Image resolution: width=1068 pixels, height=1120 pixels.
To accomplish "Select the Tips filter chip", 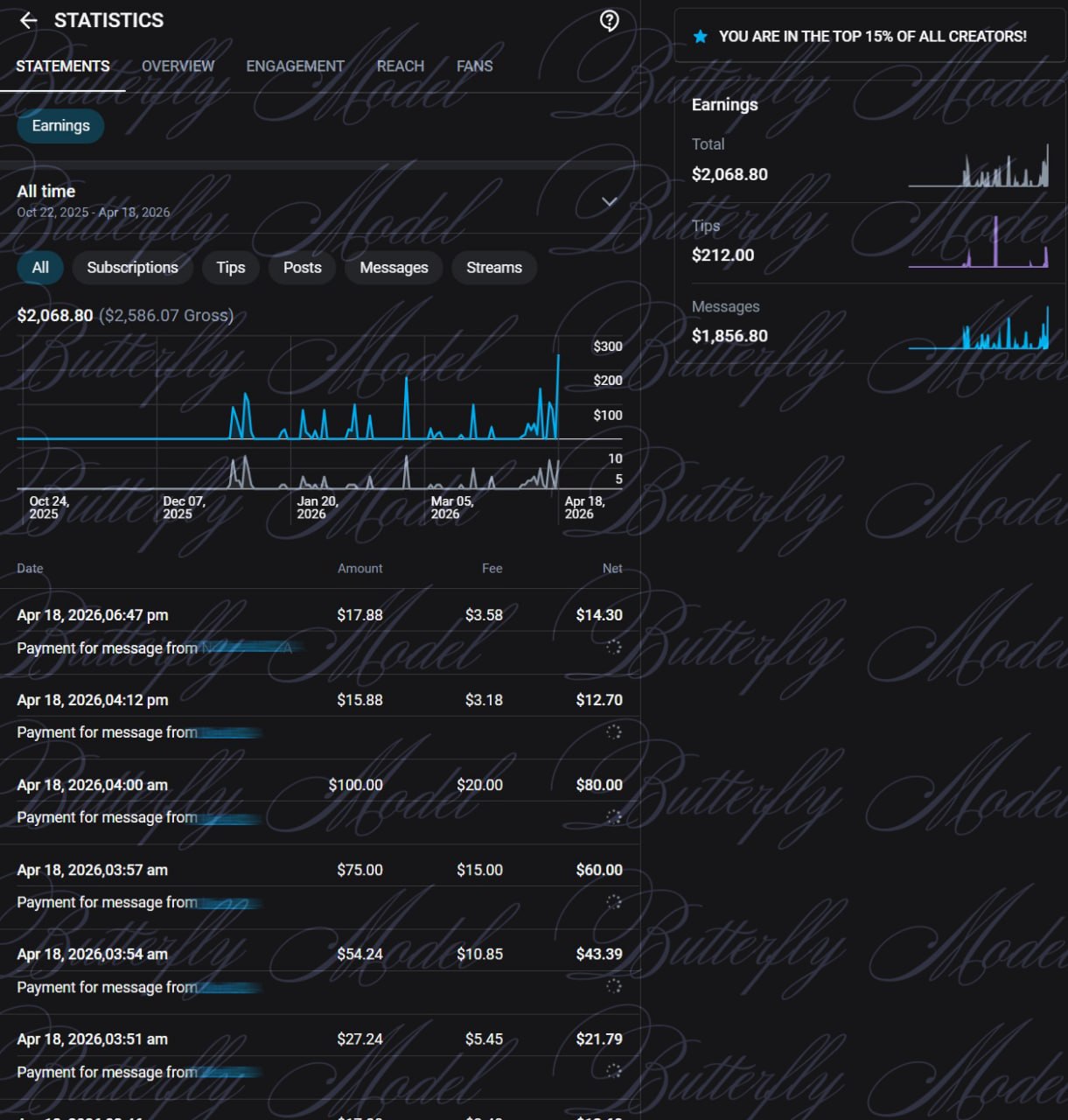I will [231, 268].
